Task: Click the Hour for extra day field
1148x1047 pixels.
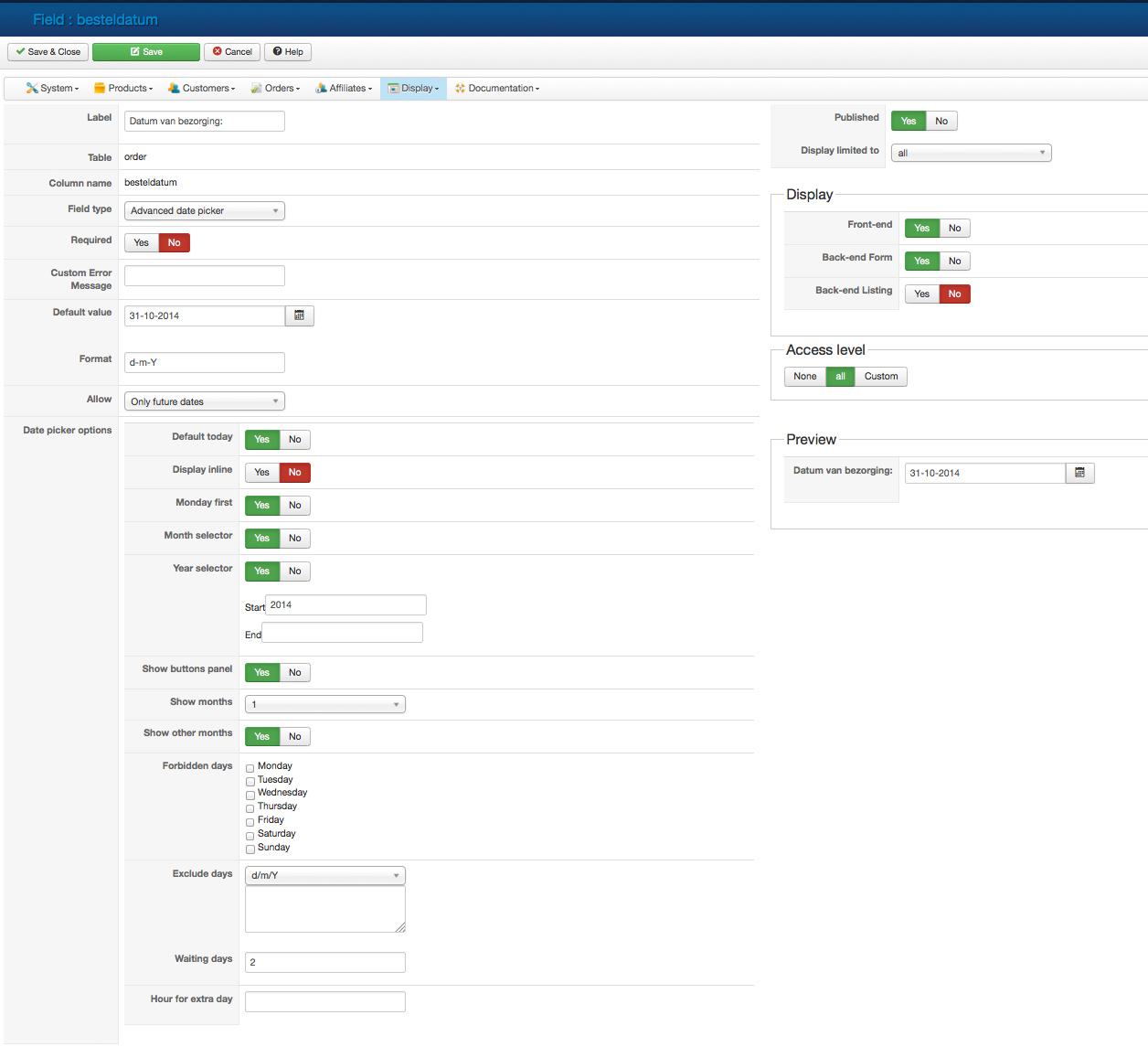Action: point(325,1001)
